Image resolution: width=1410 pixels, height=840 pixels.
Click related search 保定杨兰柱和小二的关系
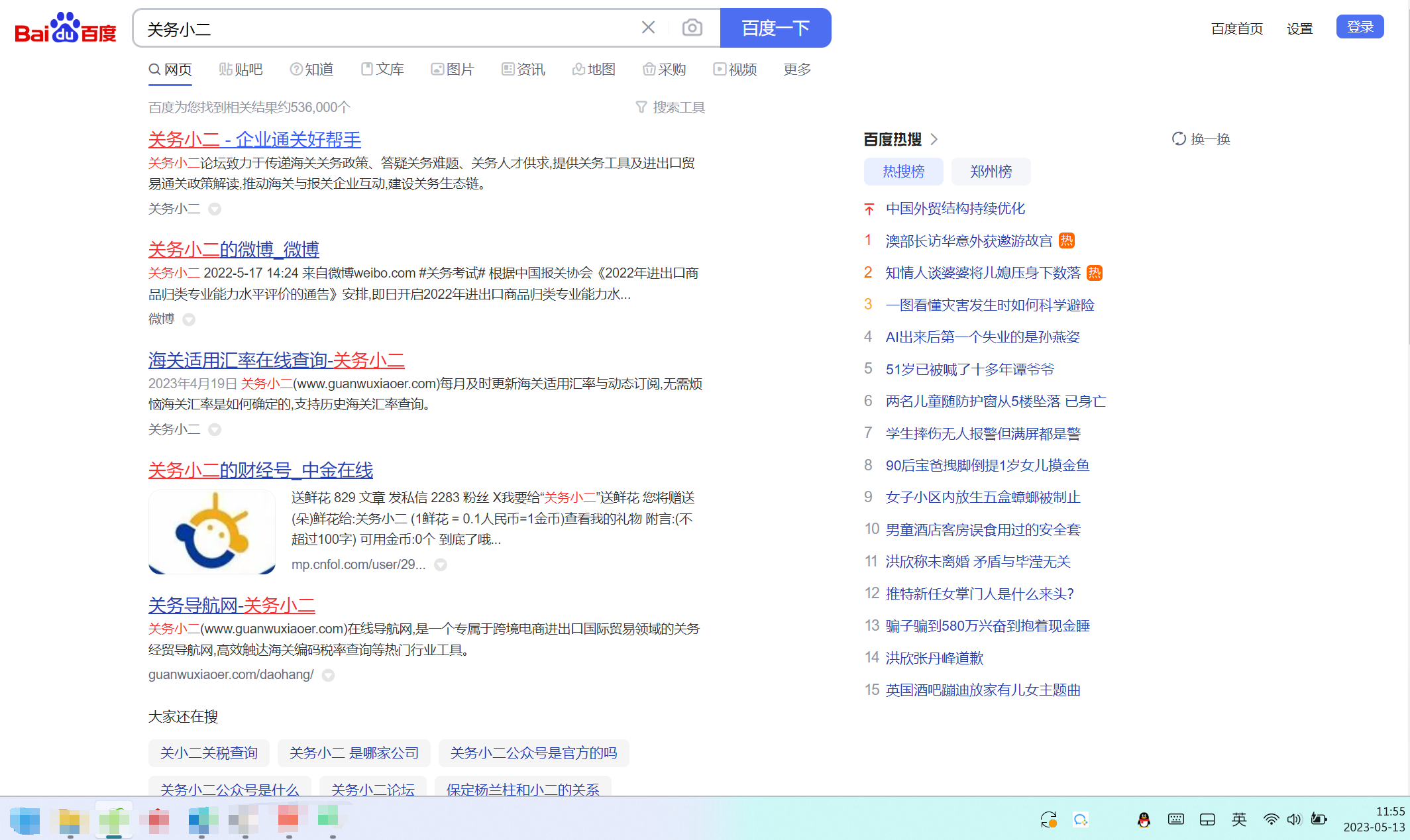coord(523,786)
